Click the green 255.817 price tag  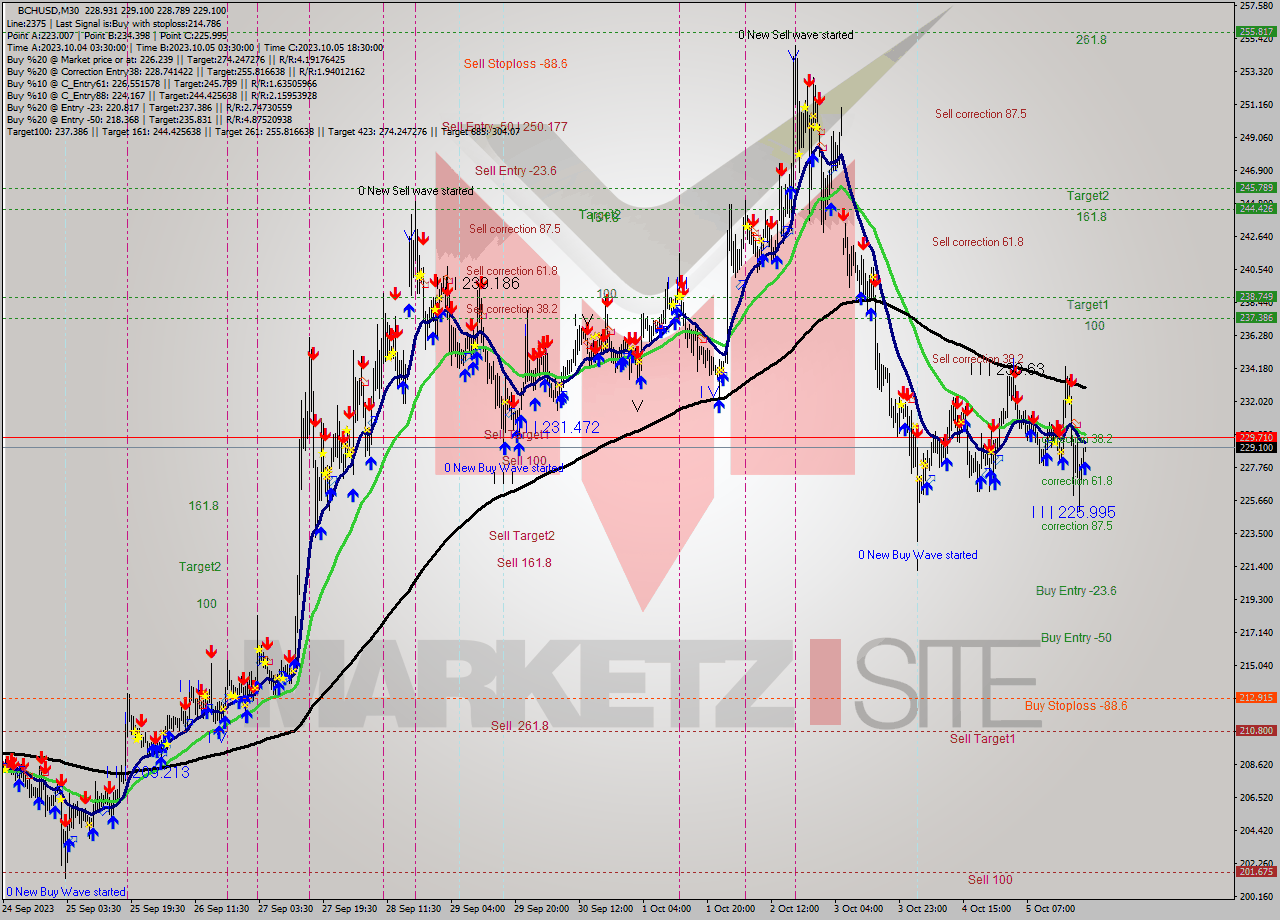(1257, 31)
